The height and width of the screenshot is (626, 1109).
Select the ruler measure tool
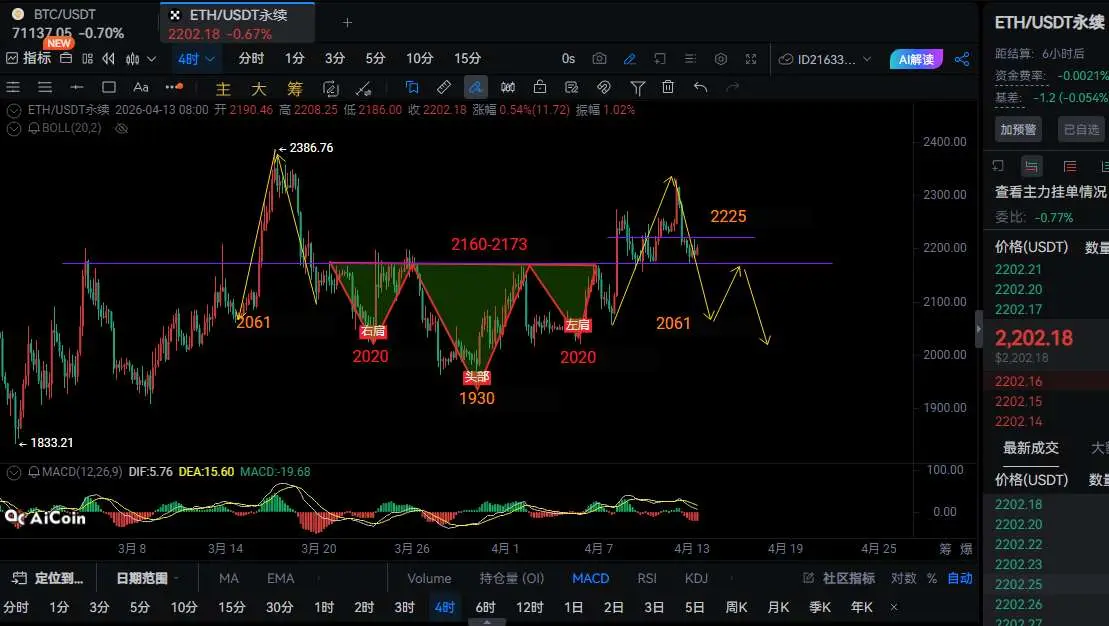443,87
